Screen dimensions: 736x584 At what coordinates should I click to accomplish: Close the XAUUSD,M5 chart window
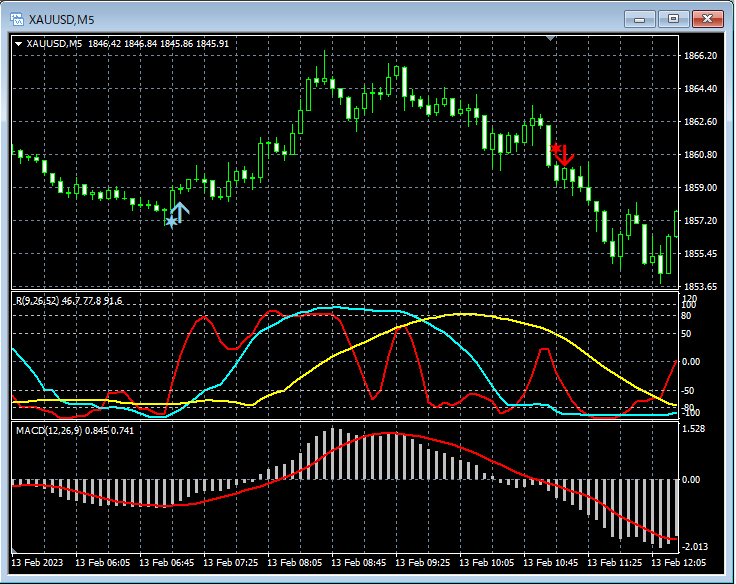(708, 18)
